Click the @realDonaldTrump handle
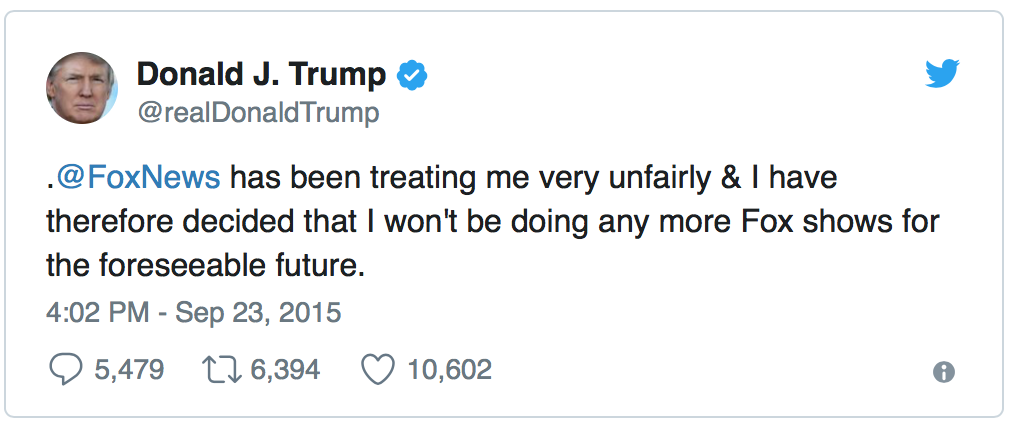The width and height of the screenshot is (1014, 428). (257, 113)
